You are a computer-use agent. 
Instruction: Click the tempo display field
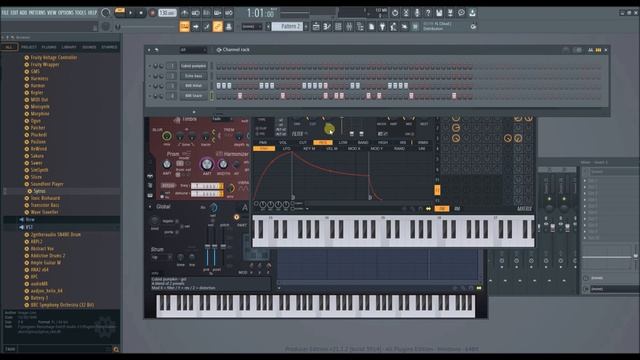pos(167,13)
